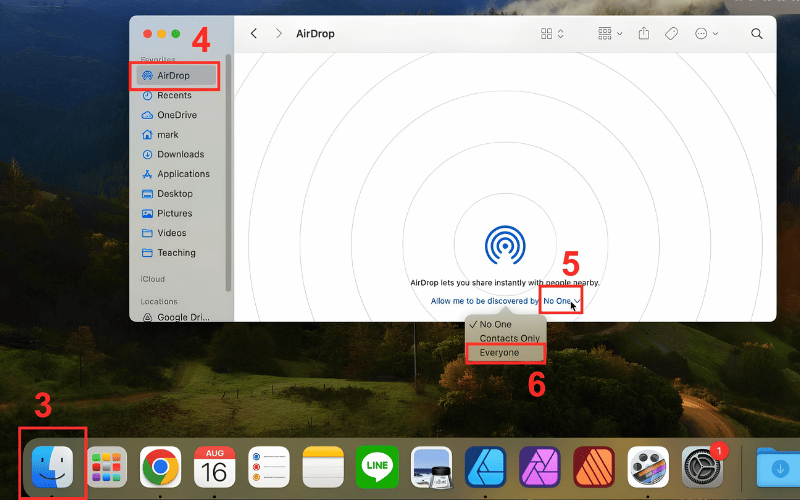This screenshot has width=800, height=500.
Task: Open the More actions ellipsis menu
Action: tap(707, 34)
